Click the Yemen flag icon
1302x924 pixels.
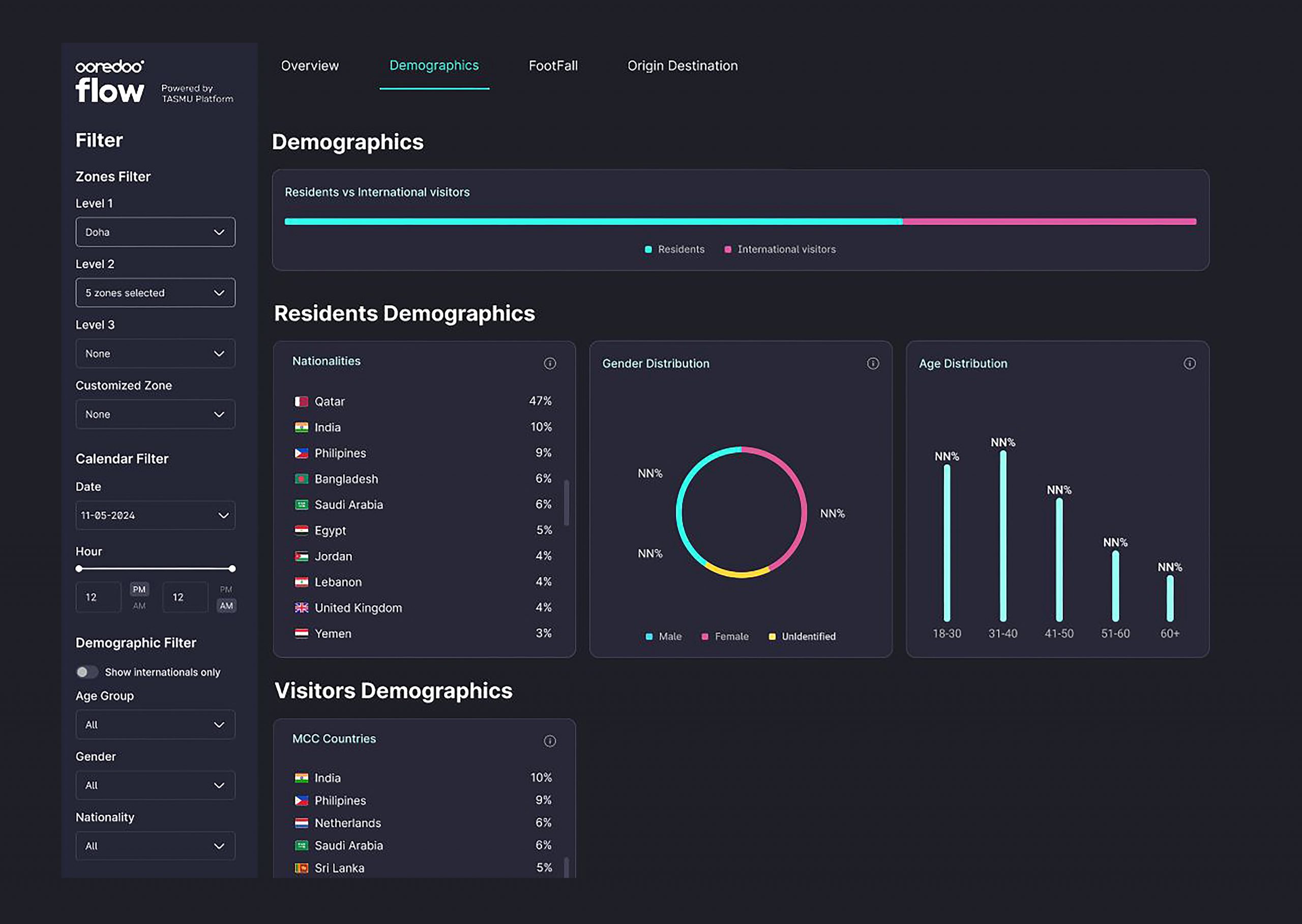[302, 633]
